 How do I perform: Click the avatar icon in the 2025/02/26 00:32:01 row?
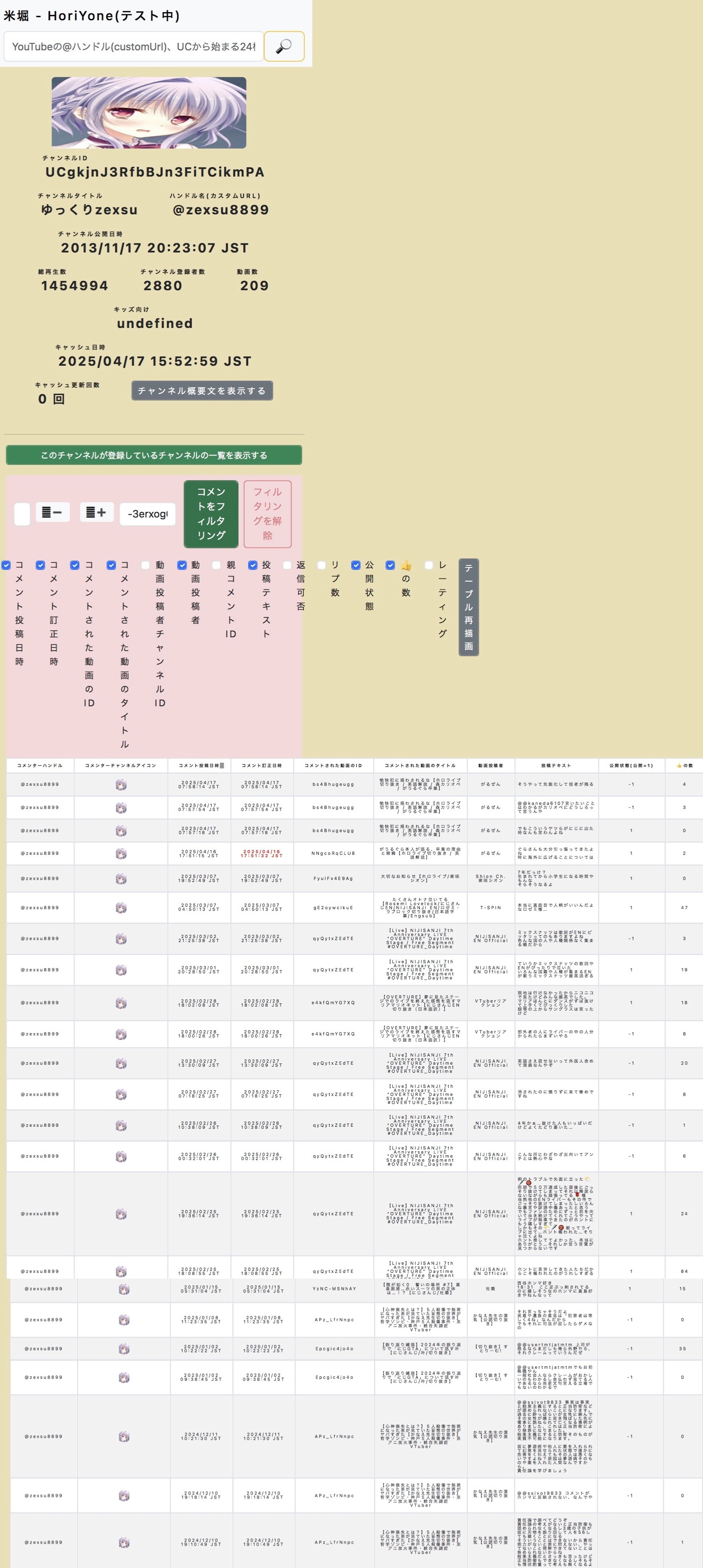point(121,1156)
